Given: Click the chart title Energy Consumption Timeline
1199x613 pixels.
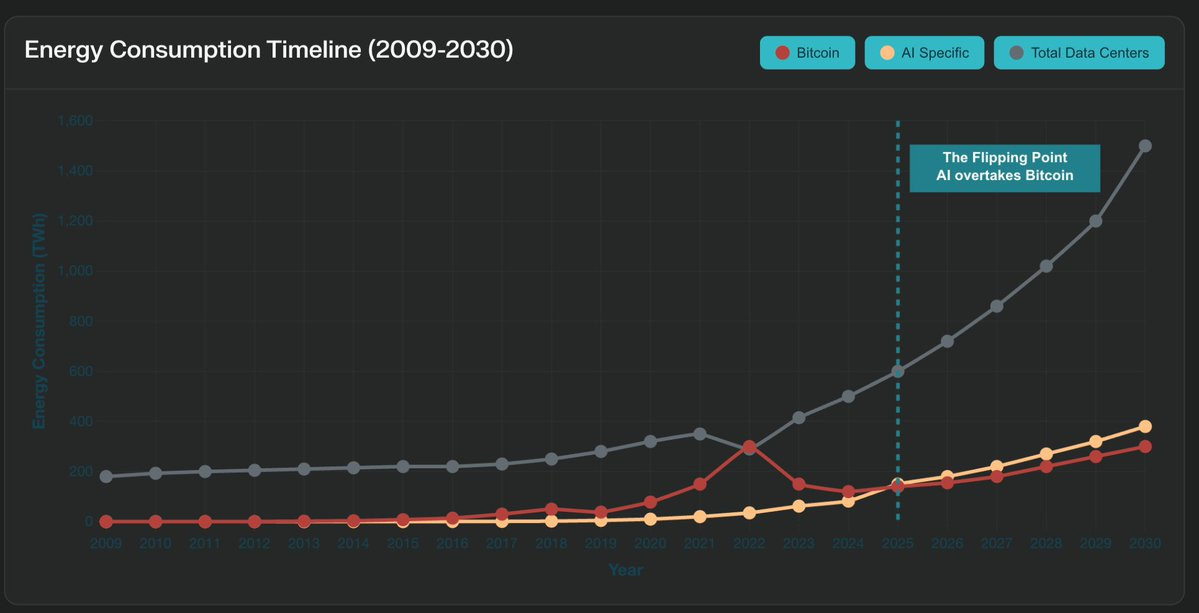Looking at the screenshot, I should coord(268,50).
